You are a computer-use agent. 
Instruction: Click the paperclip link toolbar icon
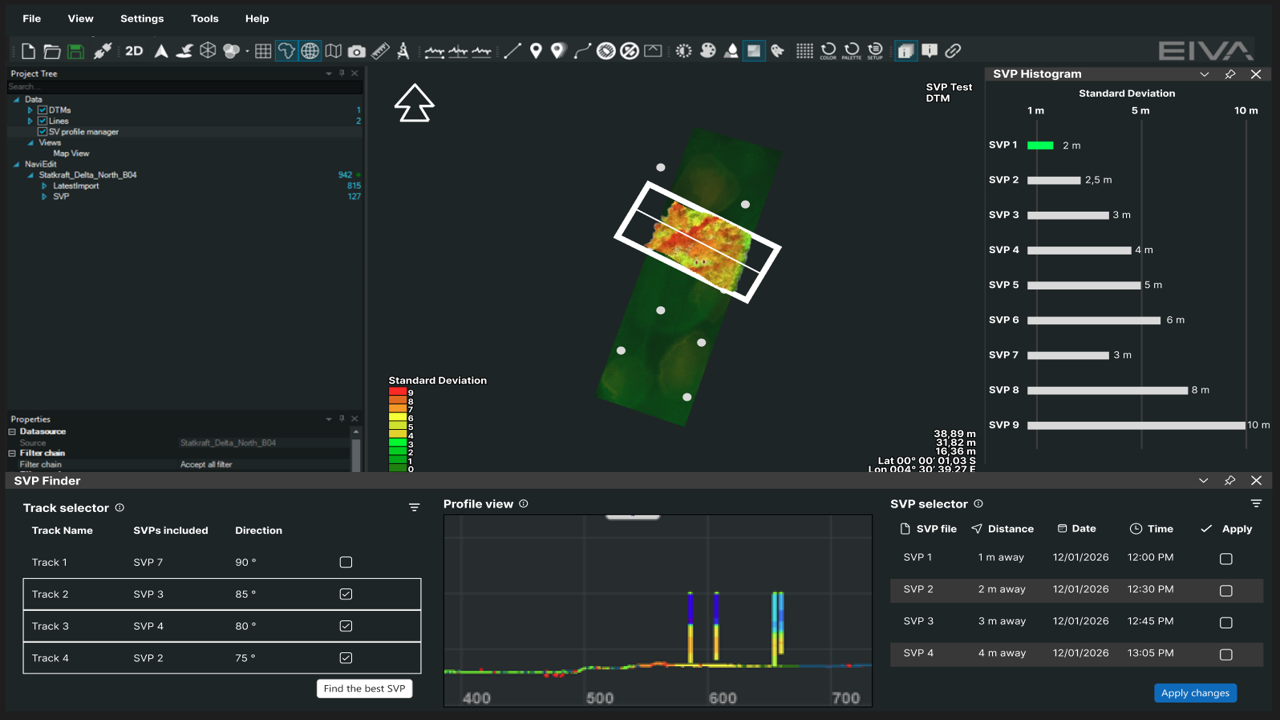(x=953, y=51)
